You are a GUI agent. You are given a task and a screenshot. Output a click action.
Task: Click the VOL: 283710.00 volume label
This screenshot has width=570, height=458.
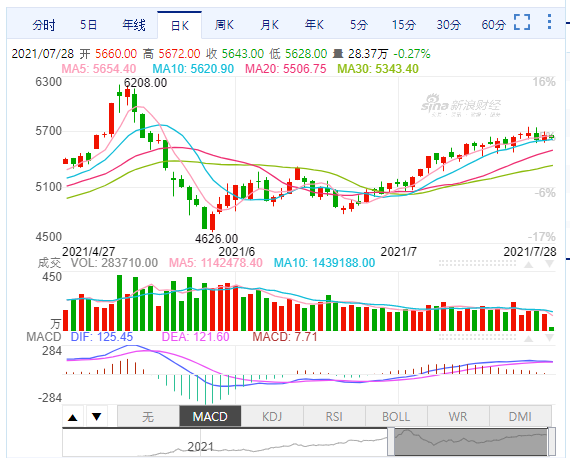(x=114, y=263)
